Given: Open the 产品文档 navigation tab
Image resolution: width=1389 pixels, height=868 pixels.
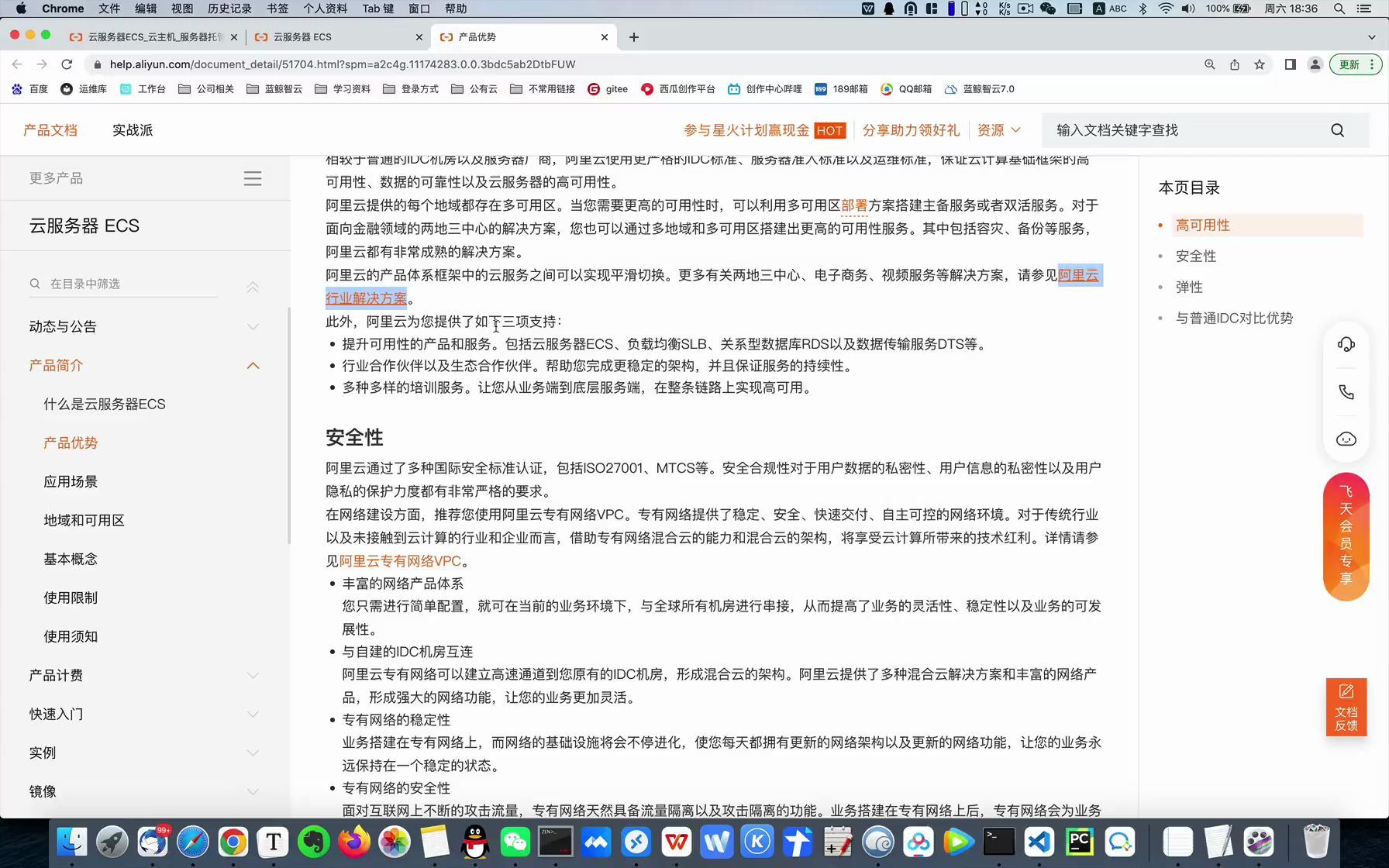Looking at the screenshot, I should coord(50,130).
